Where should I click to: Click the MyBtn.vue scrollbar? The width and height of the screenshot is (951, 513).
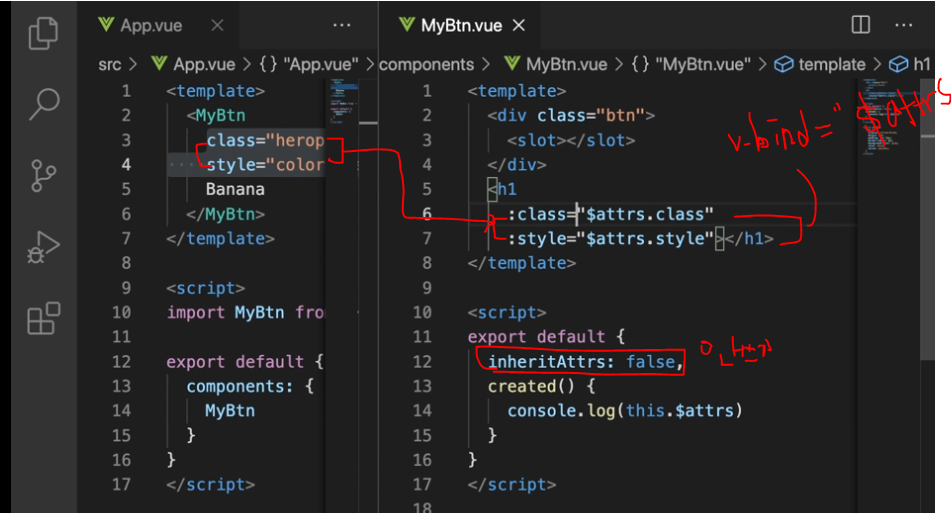(927, 218)
